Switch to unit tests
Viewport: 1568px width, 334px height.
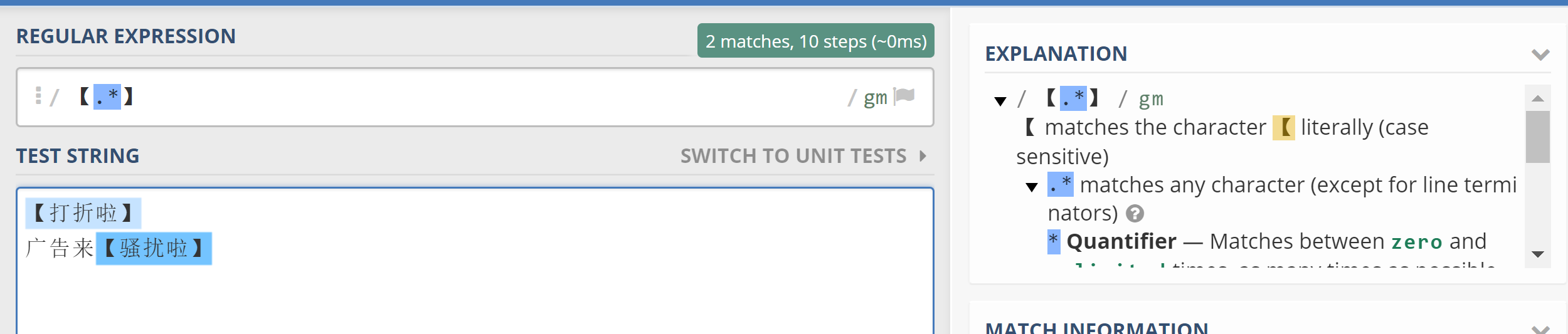point(793,156)
